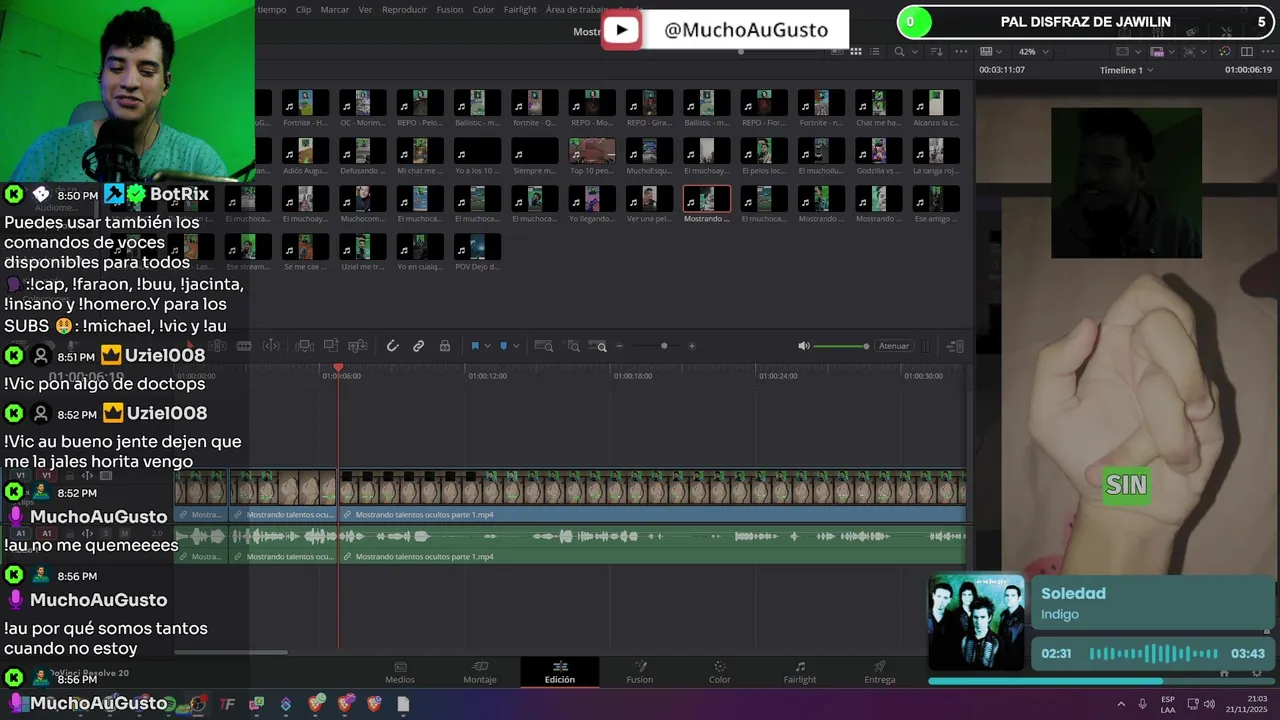Select the highlighted 'Mostrando ...' clip thumbnail
1280x720 pixels.
707,199
